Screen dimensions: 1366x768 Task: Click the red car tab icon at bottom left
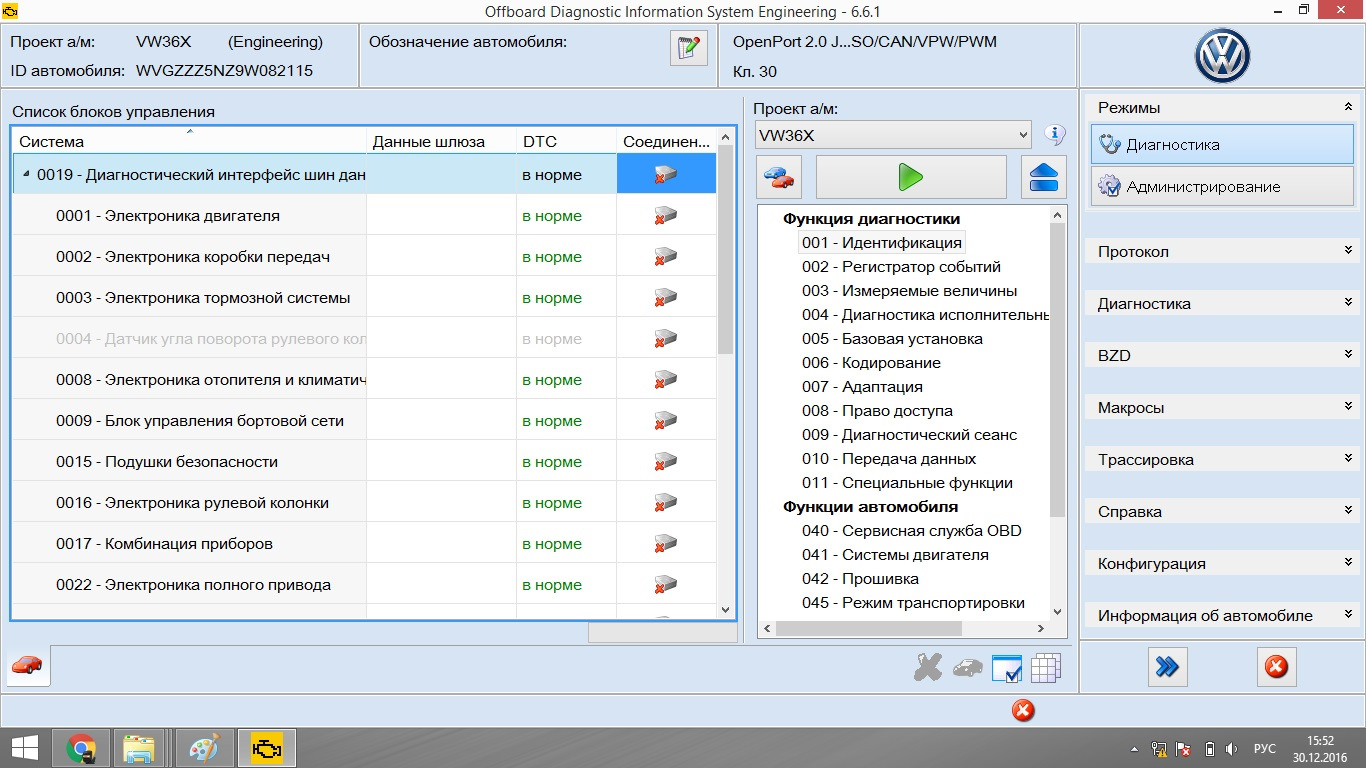click(28, 666)
